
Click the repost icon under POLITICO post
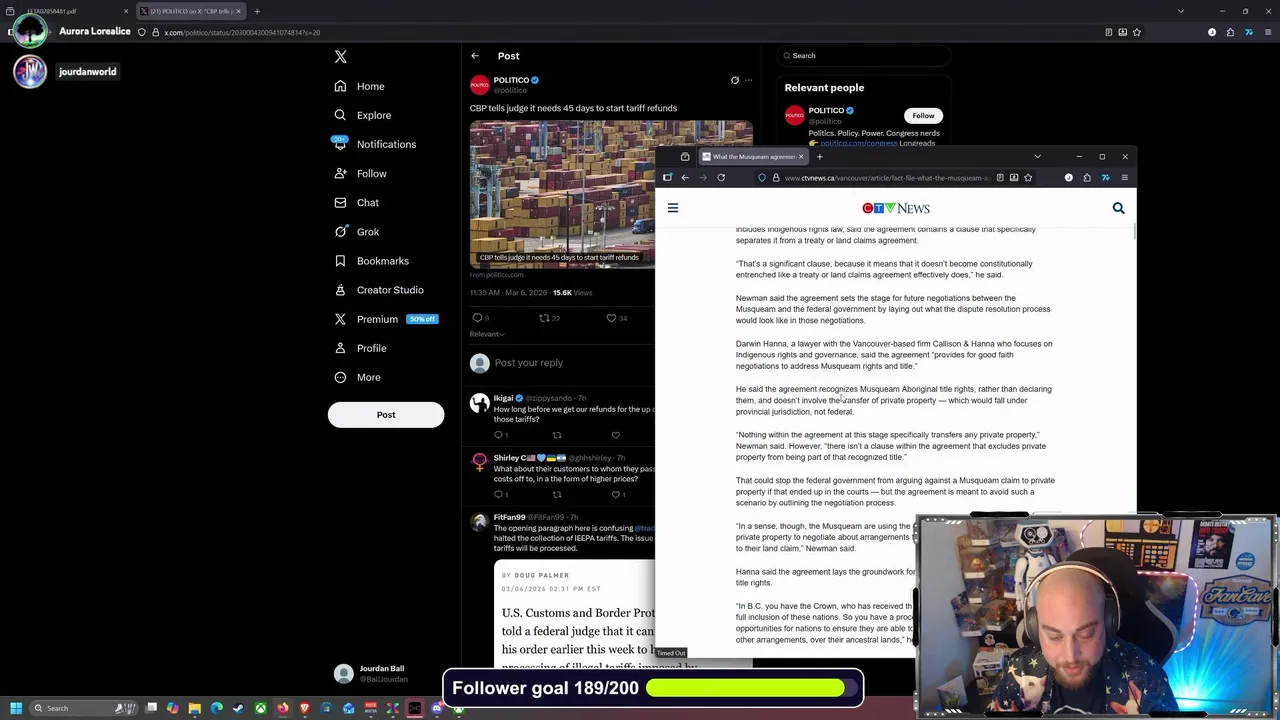click(545, 318)
